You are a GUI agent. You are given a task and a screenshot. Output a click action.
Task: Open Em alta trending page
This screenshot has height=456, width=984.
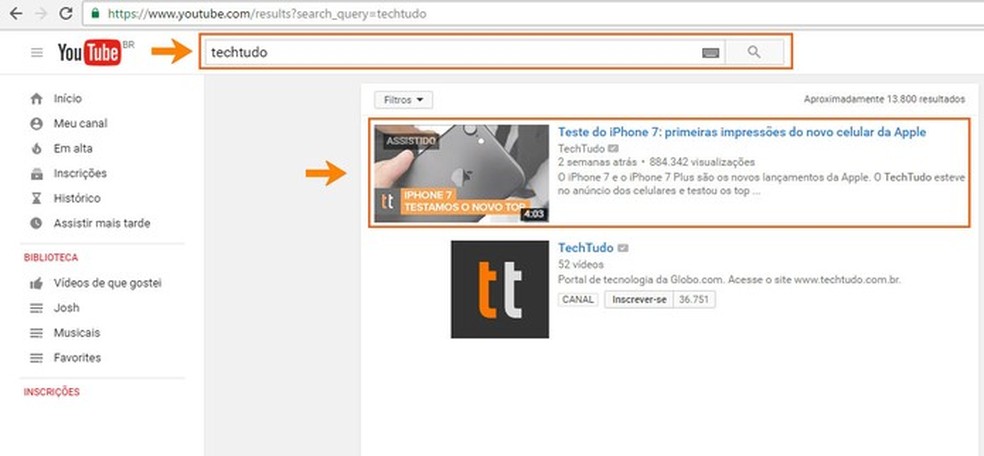tap(73, 149)
